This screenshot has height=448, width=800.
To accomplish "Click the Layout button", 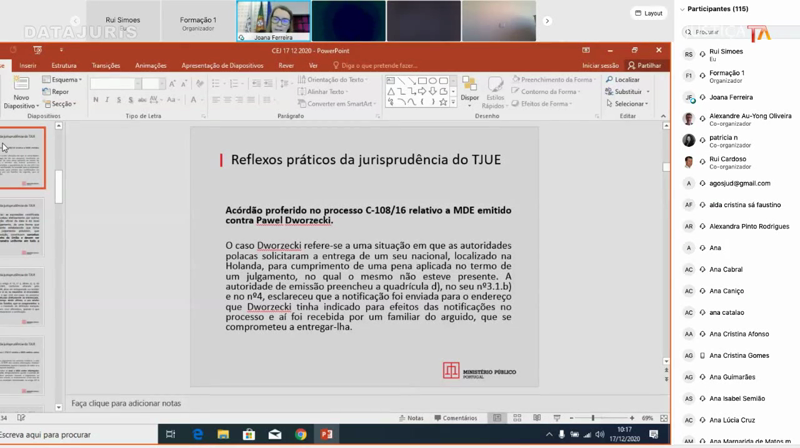I will click(649, 13).
